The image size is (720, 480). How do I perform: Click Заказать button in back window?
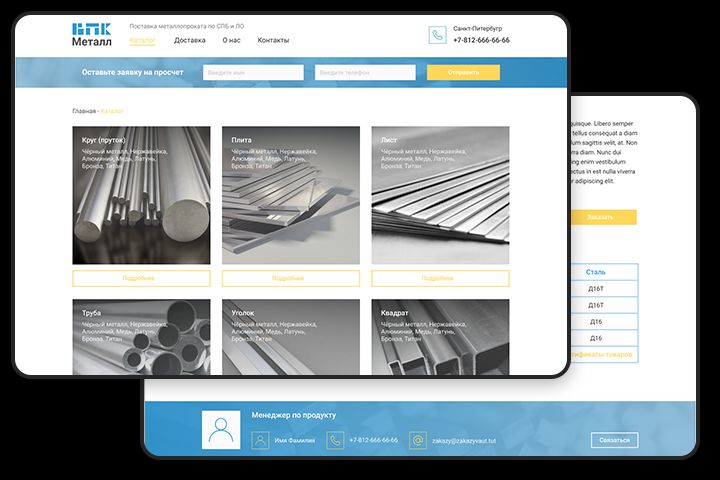point(603,217)
